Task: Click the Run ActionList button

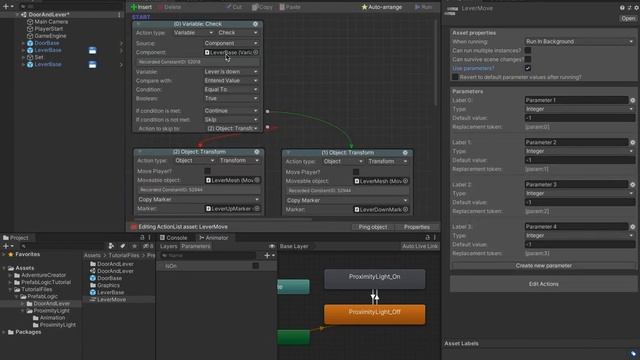Action: 423,7
